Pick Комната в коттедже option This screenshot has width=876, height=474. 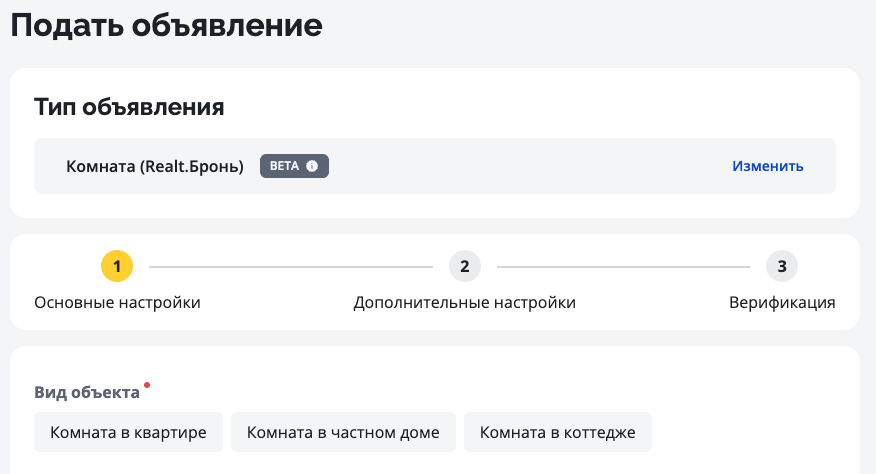[x=557, y=433]
